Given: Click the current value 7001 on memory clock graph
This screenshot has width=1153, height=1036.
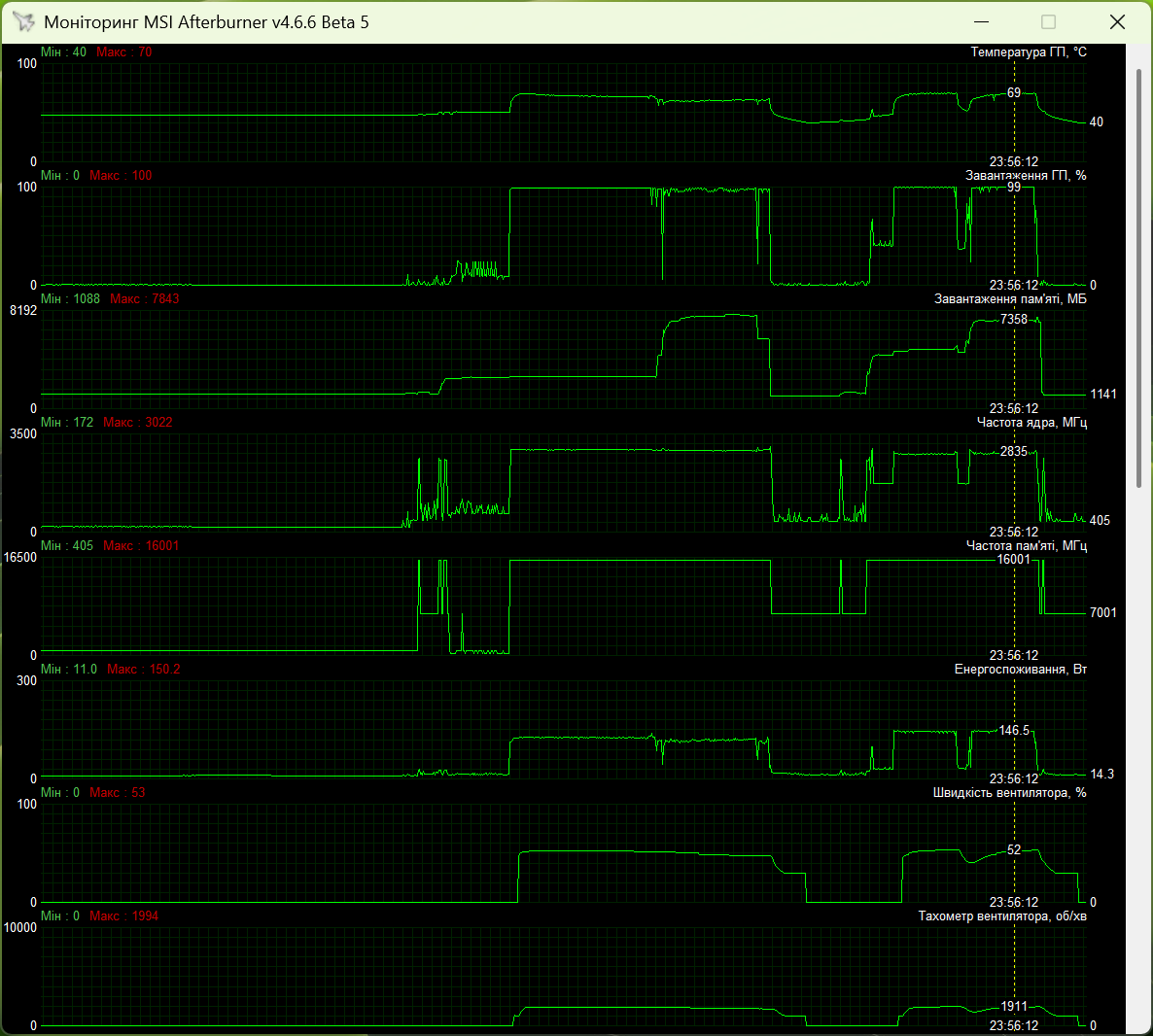Looking at the screenshot, I should coord(1103,613).
